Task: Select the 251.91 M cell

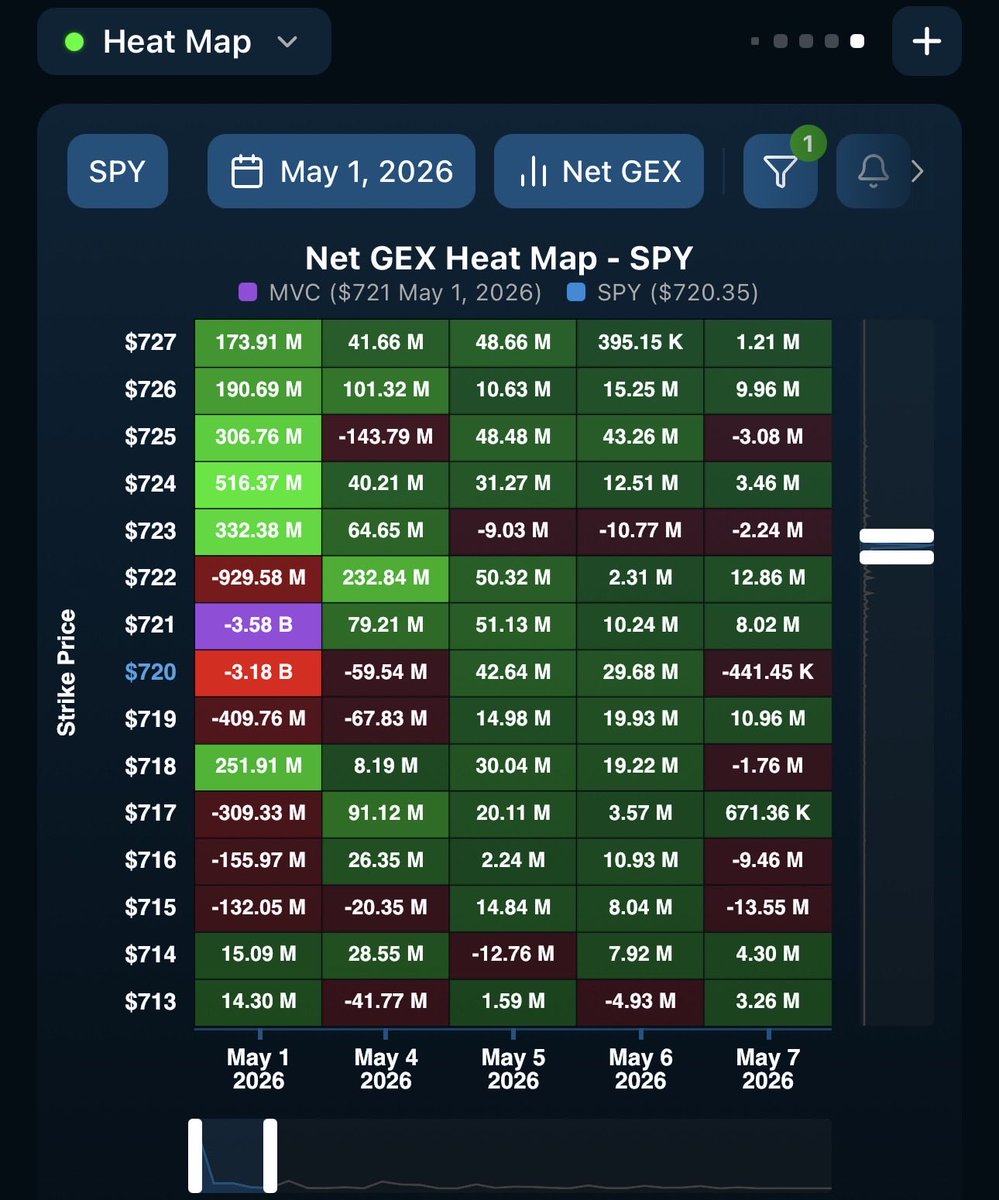Action: tap(258, 766)
